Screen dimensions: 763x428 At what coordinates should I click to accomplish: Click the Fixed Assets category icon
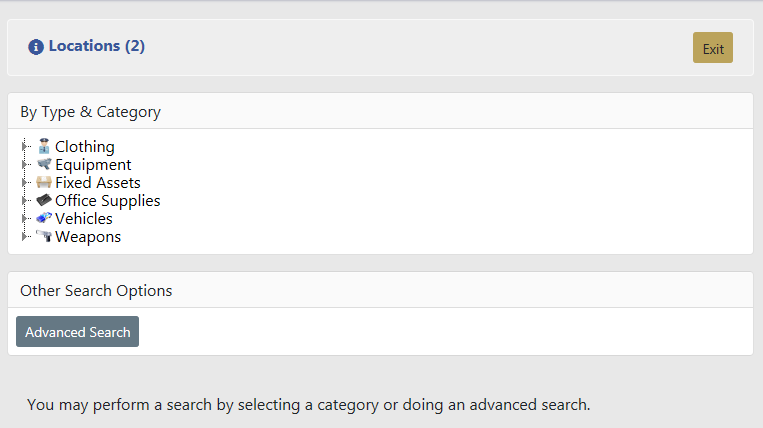(44, 183)
